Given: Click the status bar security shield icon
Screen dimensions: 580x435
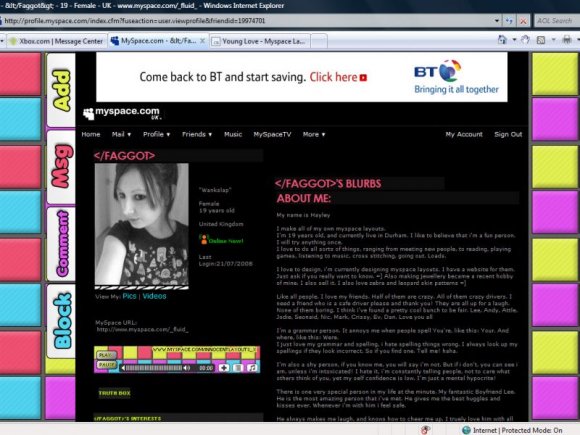Looking at the screenshot, I should [x=425, y=430].
